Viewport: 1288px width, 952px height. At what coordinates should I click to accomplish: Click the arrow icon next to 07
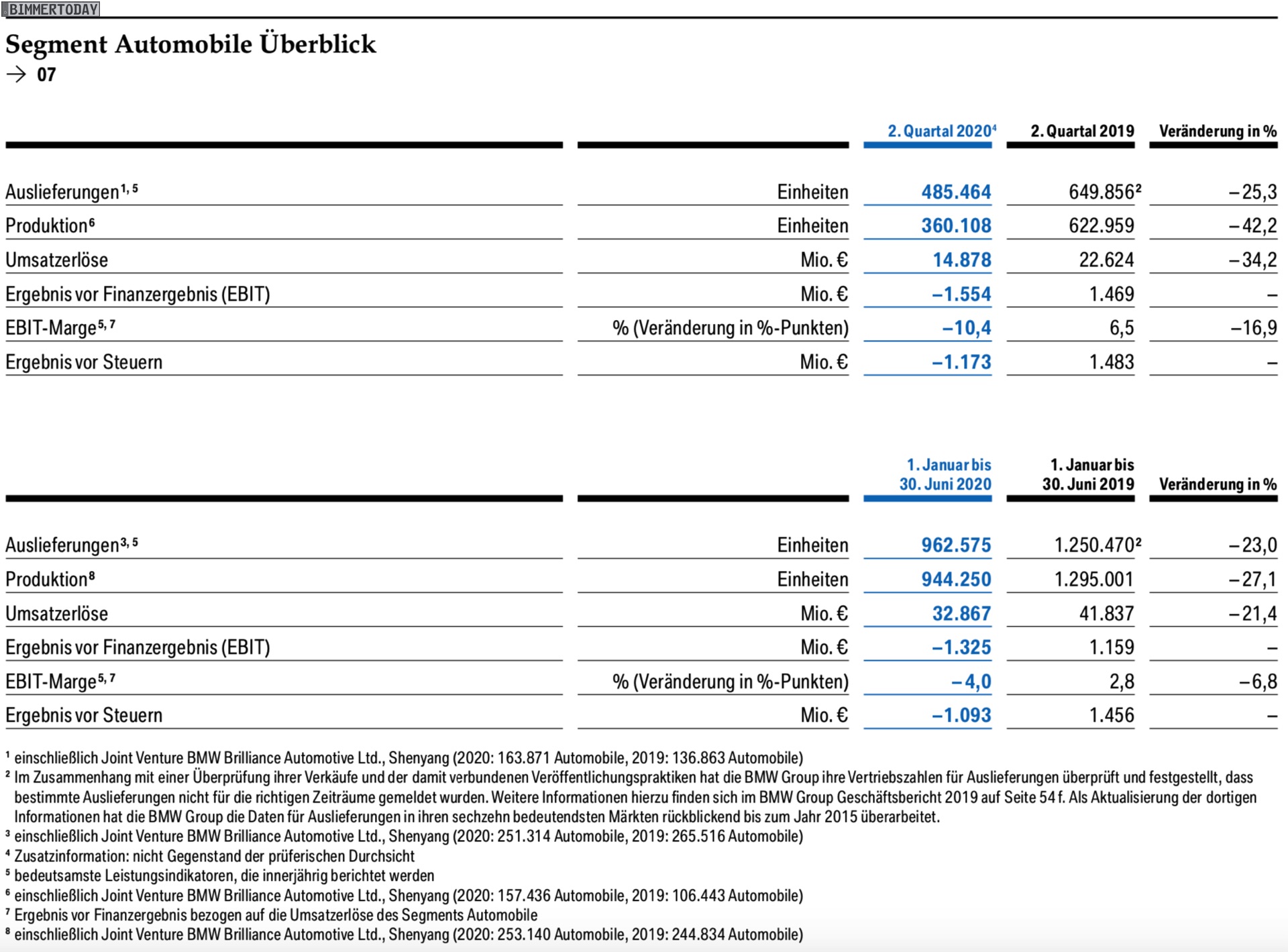[x=16, y=74]
